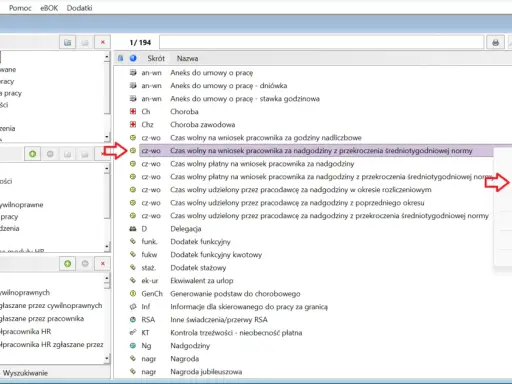Click the blue circle column header icon
This screenshot has width=512, height=384.
133,58
